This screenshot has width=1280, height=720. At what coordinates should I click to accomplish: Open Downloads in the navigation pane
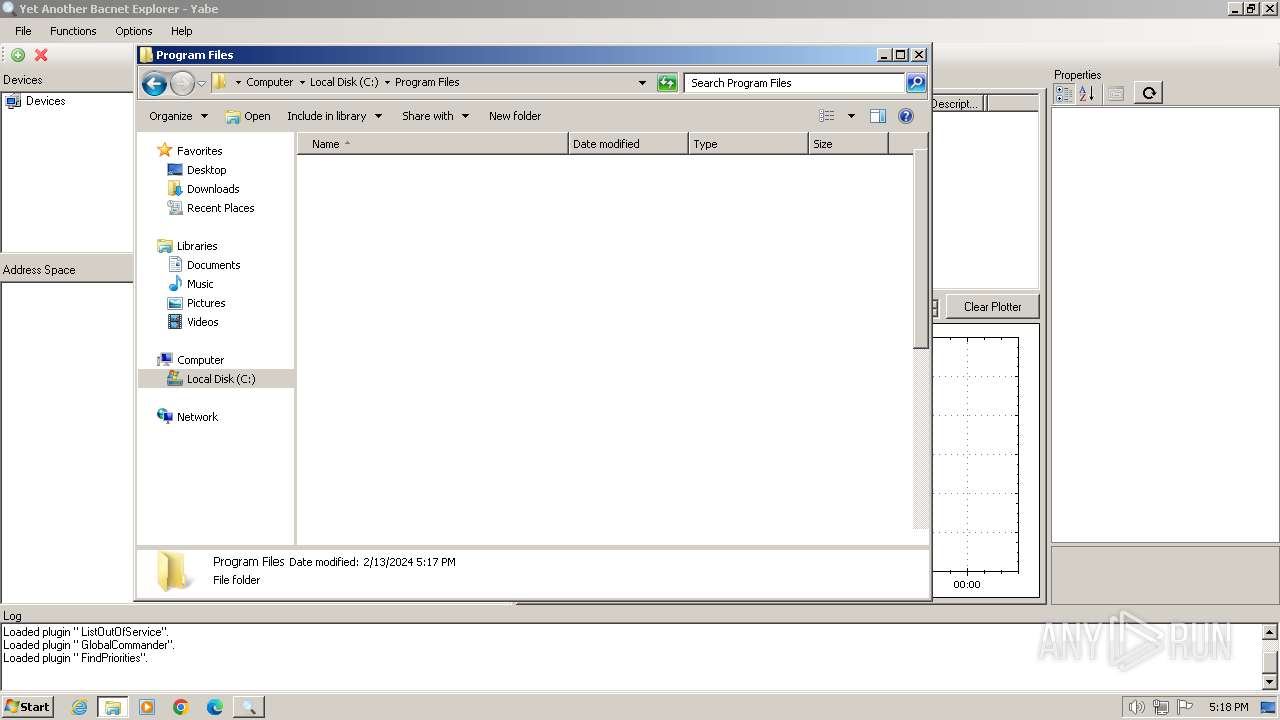tap(213, 189)
